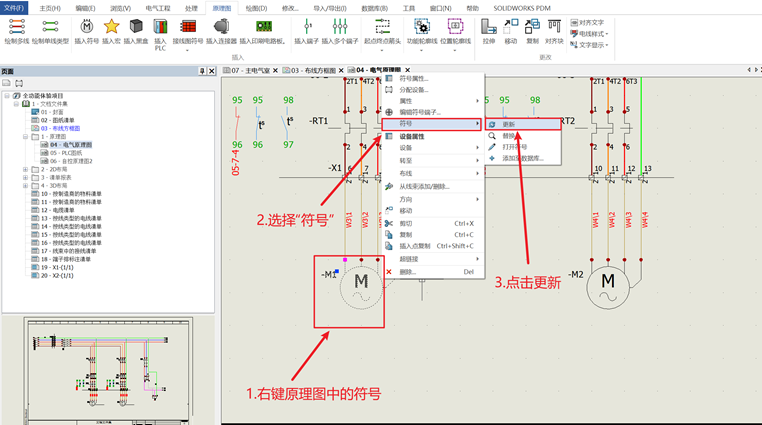762x425 pixels.
Task: Open dropdown arrow under 位置轮廓线
Action: (455, 51)
